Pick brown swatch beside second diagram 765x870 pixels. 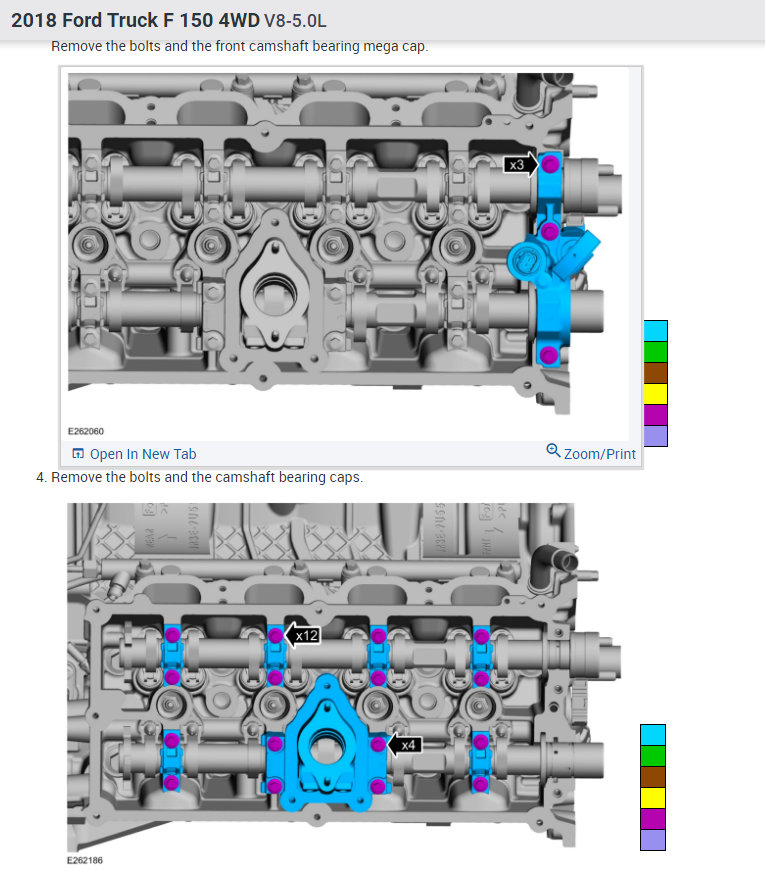[x=653, y=777]
